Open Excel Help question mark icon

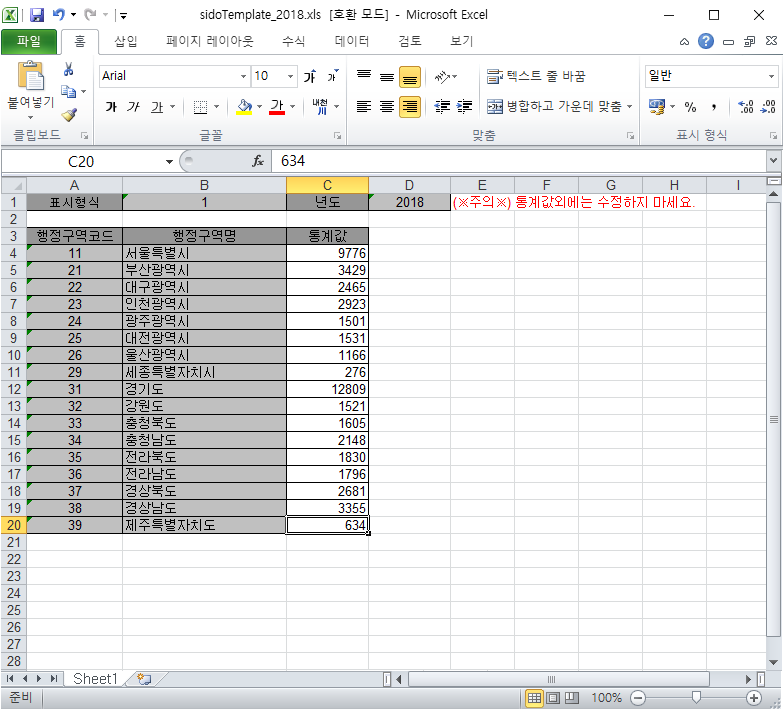click(x=706, y=42)
